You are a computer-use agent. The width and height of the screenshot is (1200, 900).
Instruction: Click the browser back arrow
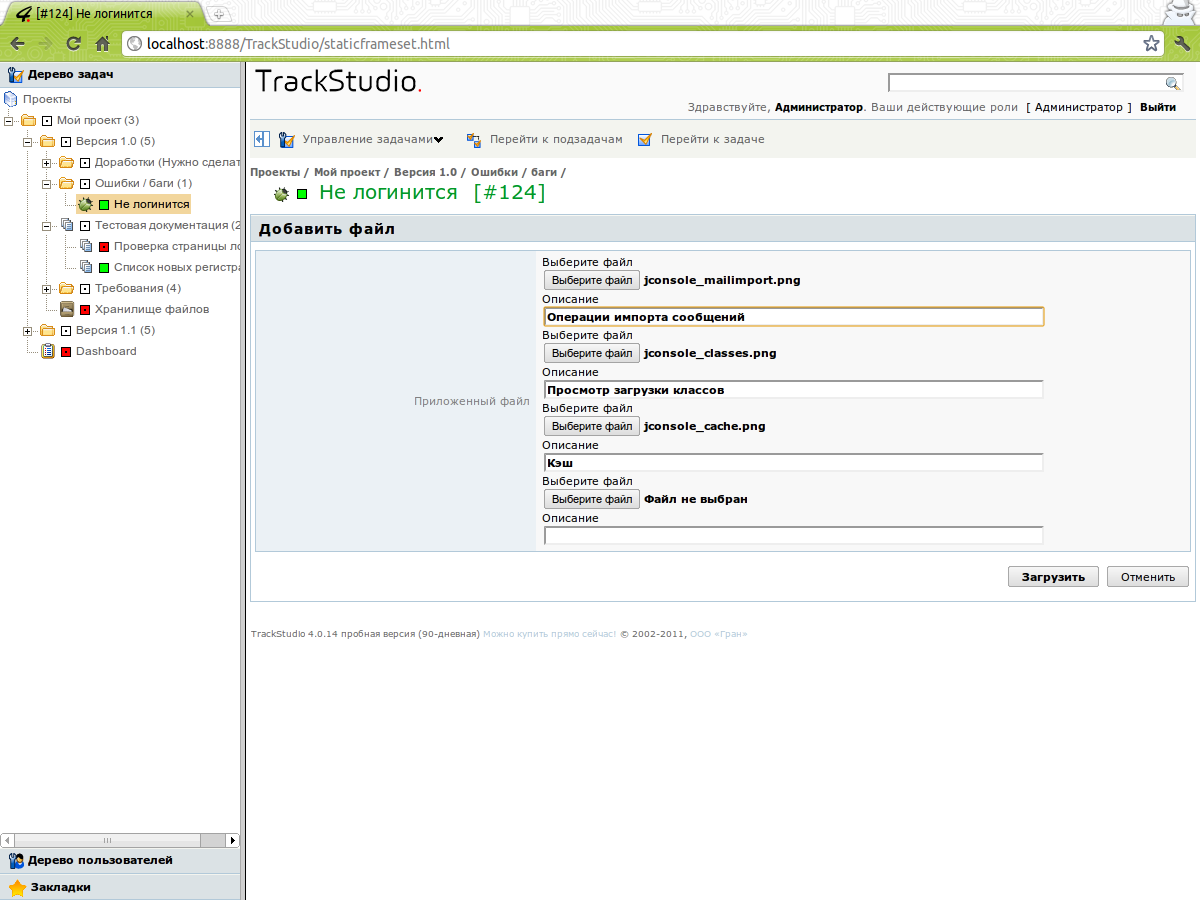(17, 44)
